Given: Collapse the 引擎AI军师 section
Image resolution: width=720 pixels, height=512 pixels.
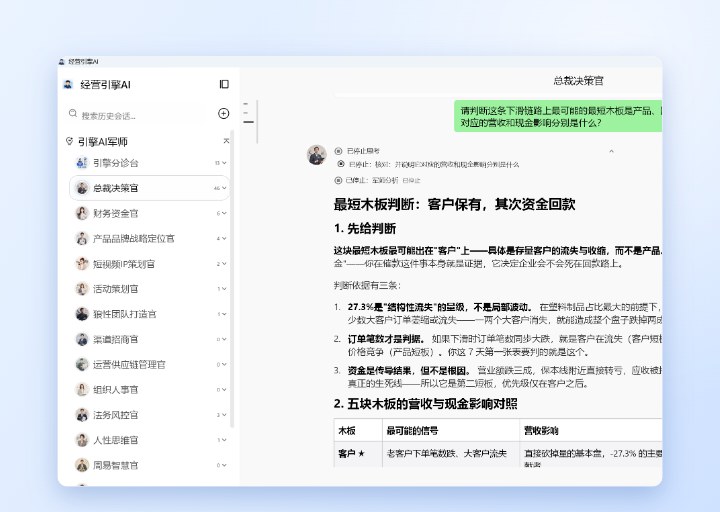Looking at the screenshot, I should [x=226, y=141].
